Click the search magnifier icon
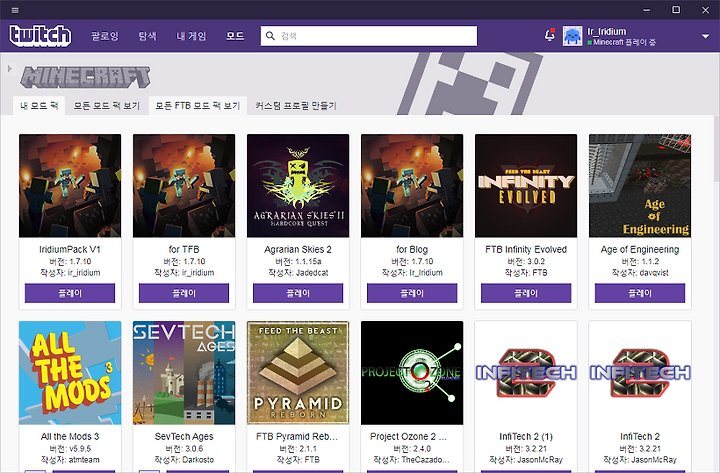This screenshot has width=720, height=473. 270,36
